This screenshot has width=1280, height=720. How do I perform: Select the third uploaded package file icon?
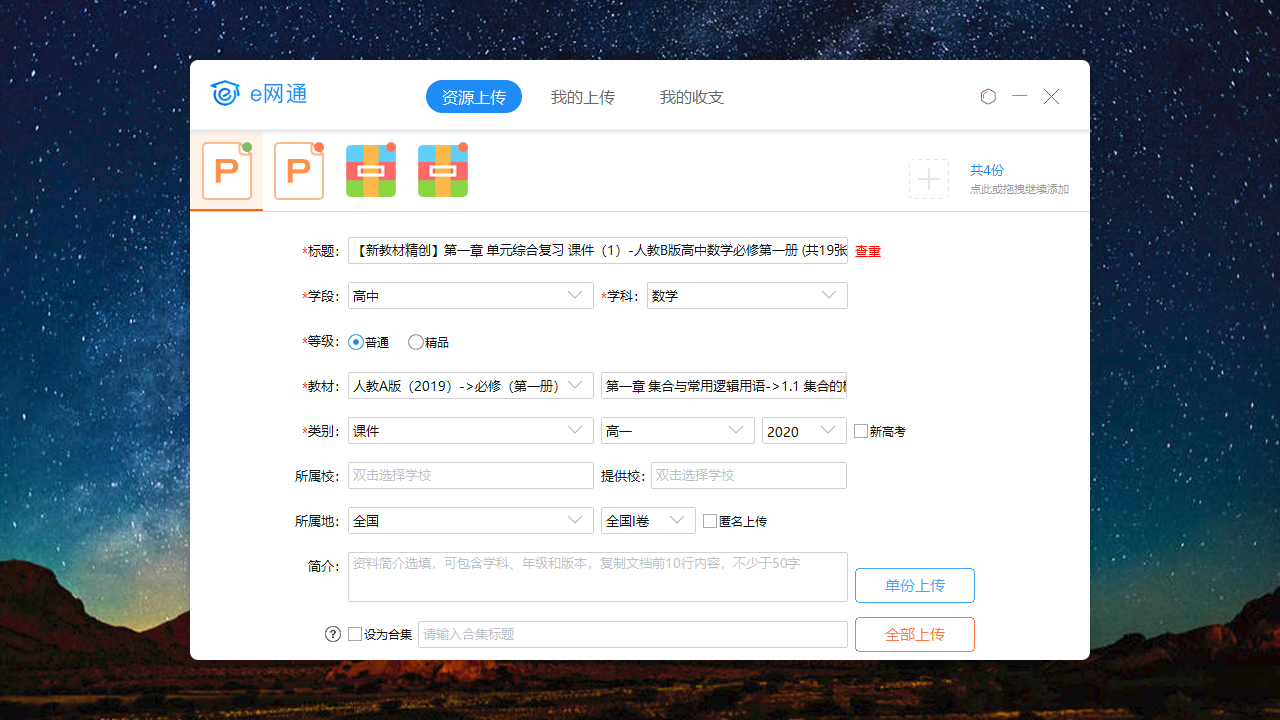370,170
